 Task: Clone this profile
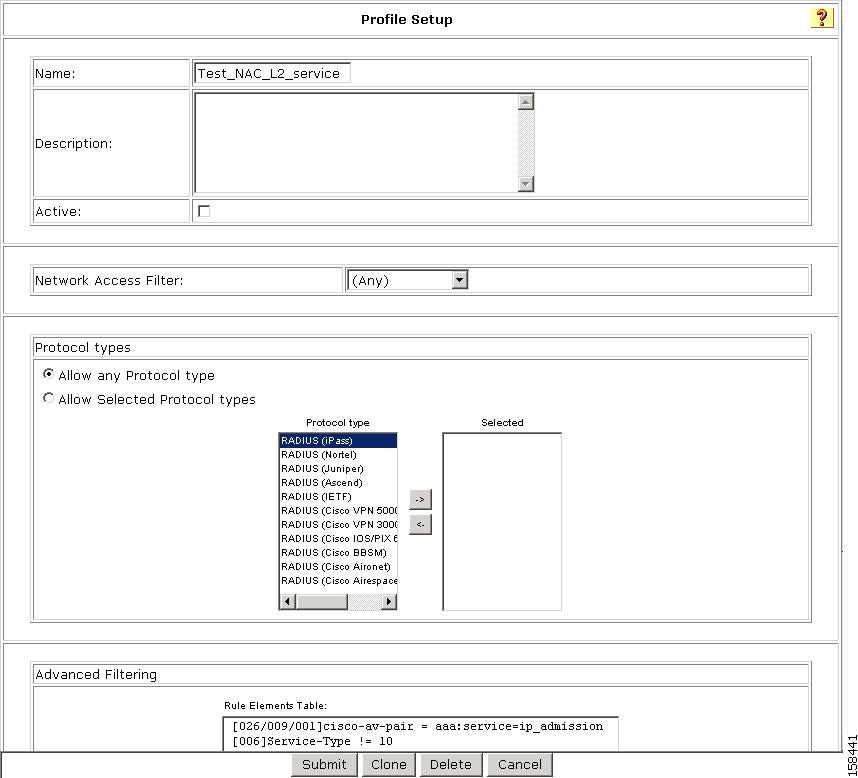[x=388, y=763]
